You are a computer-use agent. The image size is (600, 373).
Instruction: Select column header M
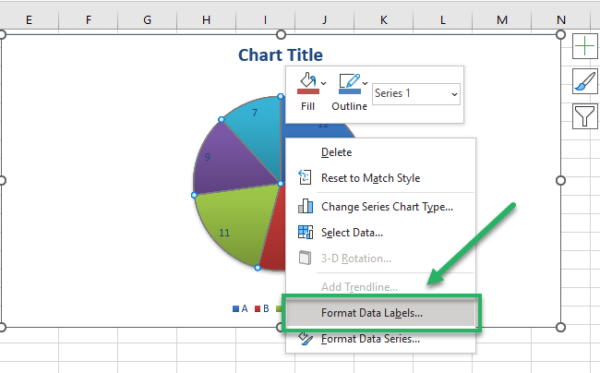[502, 20]
